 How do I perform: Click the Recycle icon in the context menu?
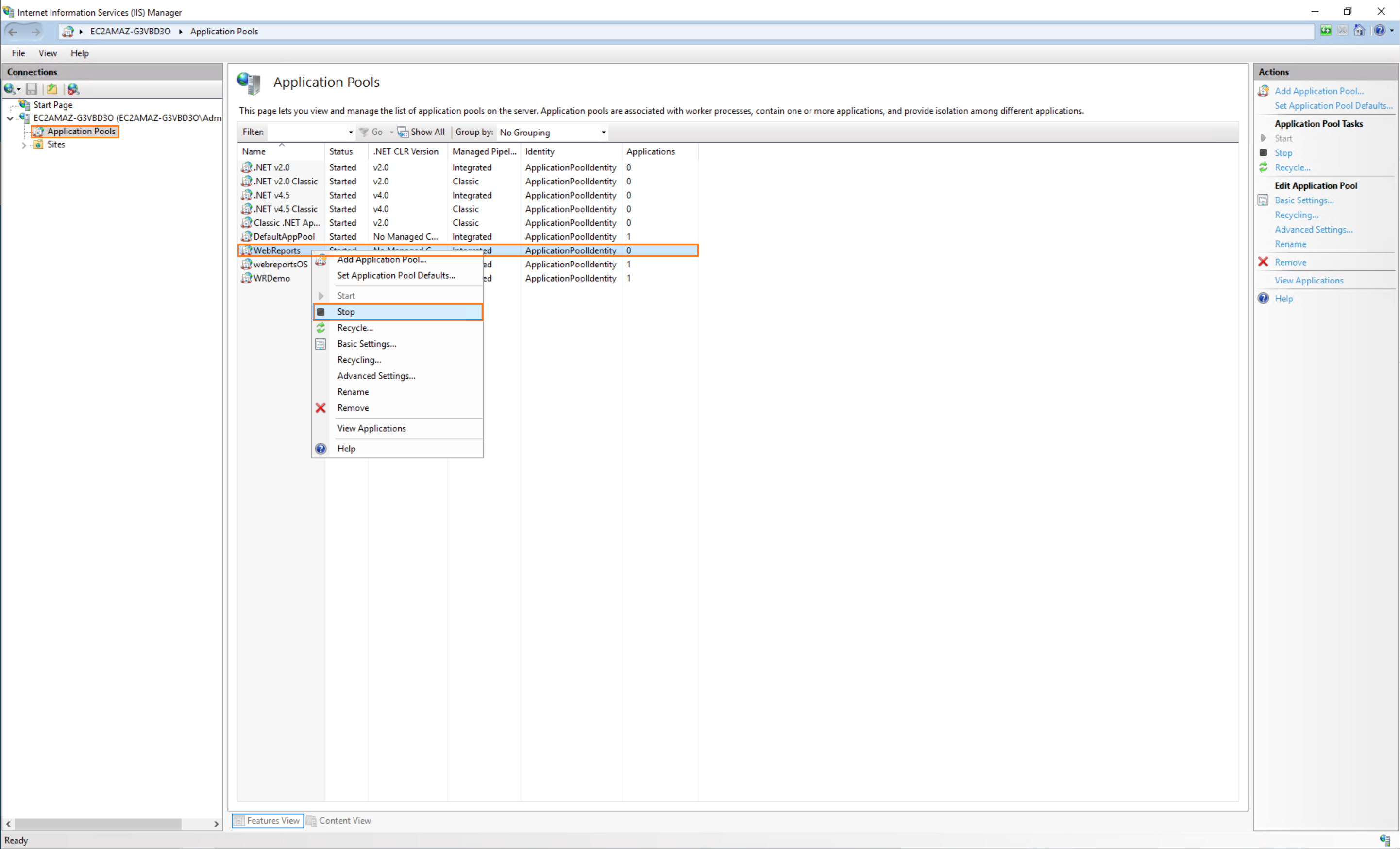[320, 328]
